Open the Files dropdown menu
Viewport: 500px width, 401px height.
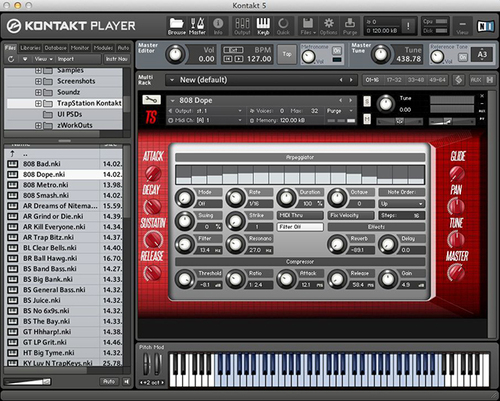308,26
